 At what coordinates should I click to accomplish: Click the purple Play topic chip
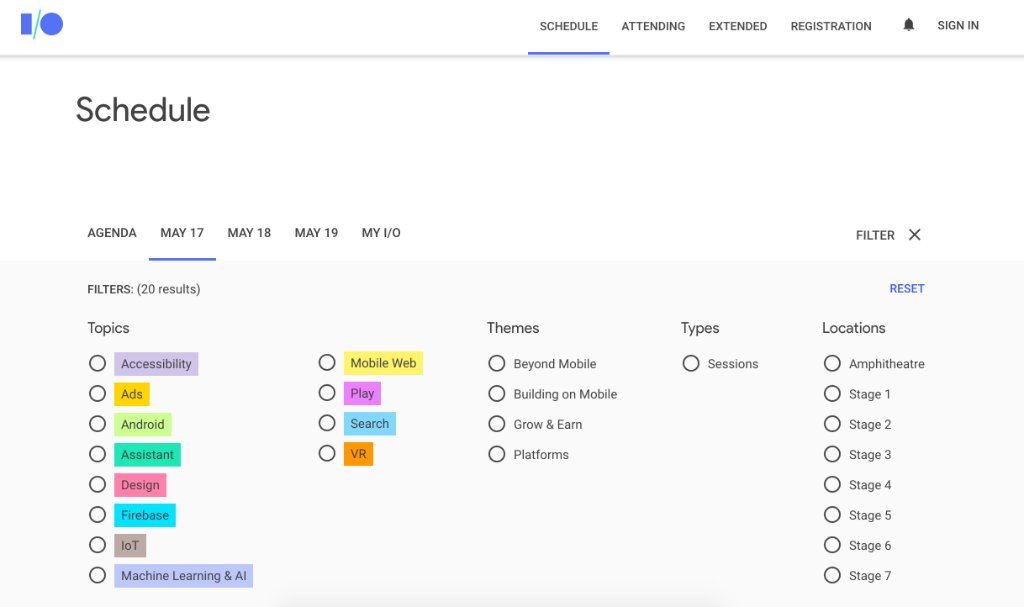361,393
